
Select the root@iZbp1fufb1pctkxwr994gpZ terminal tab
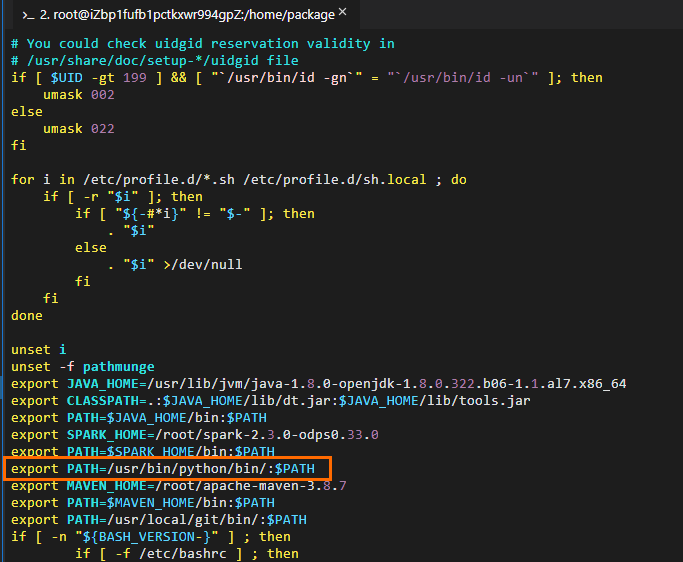click(x=187, y=15)
